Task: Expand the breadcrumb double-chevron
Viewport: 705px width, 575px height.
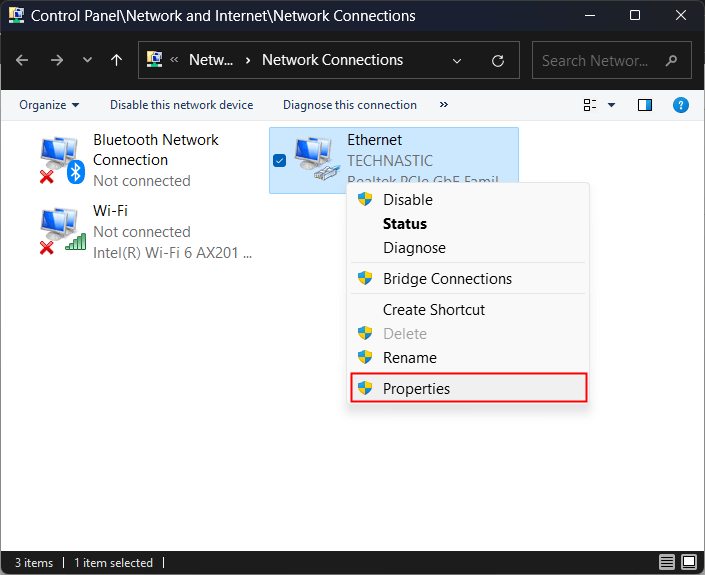Action: 174,60
